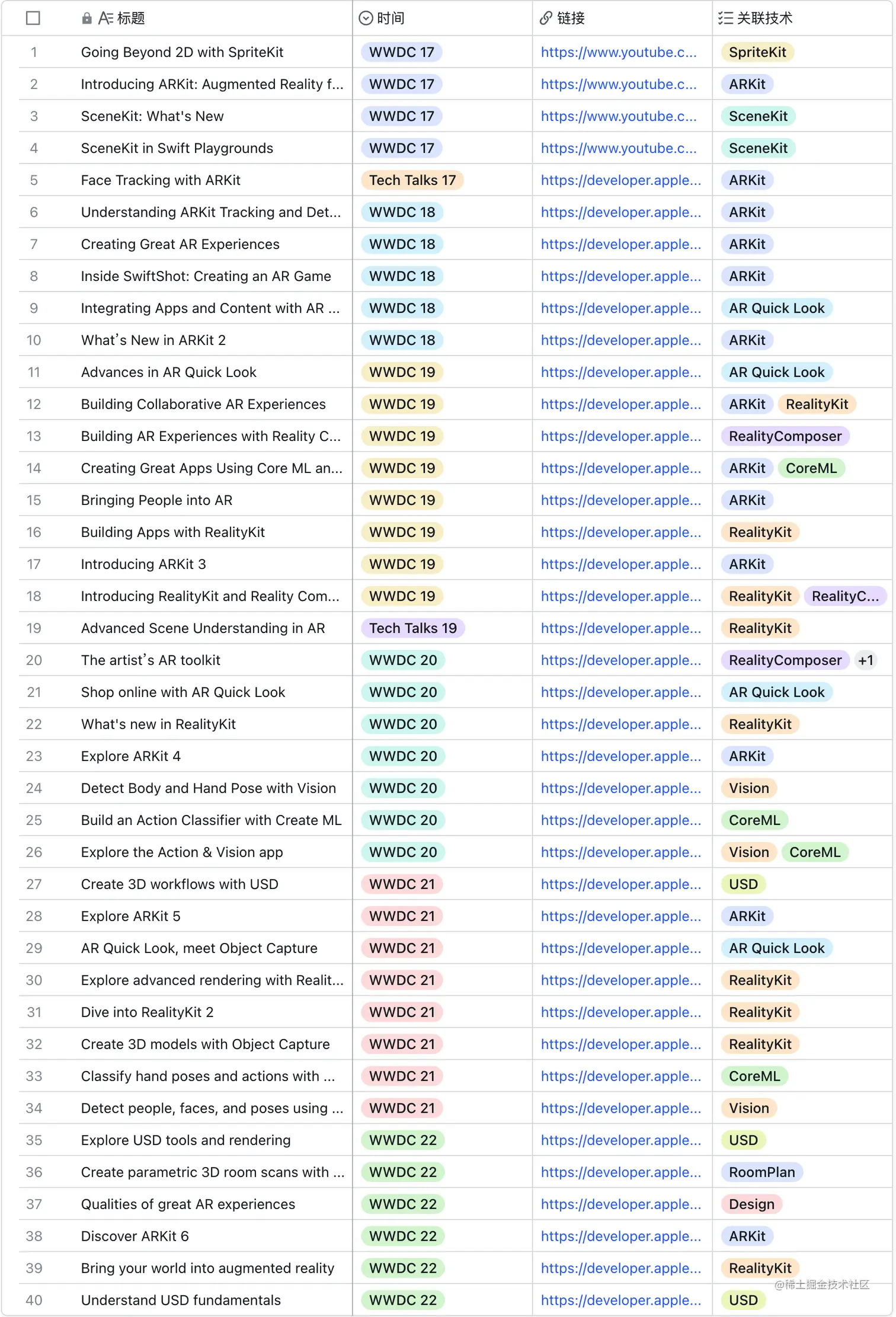Click WWDC 21 tag in Explore ARKit 5 row
896x1317 pixels.
tap(402, 916)
